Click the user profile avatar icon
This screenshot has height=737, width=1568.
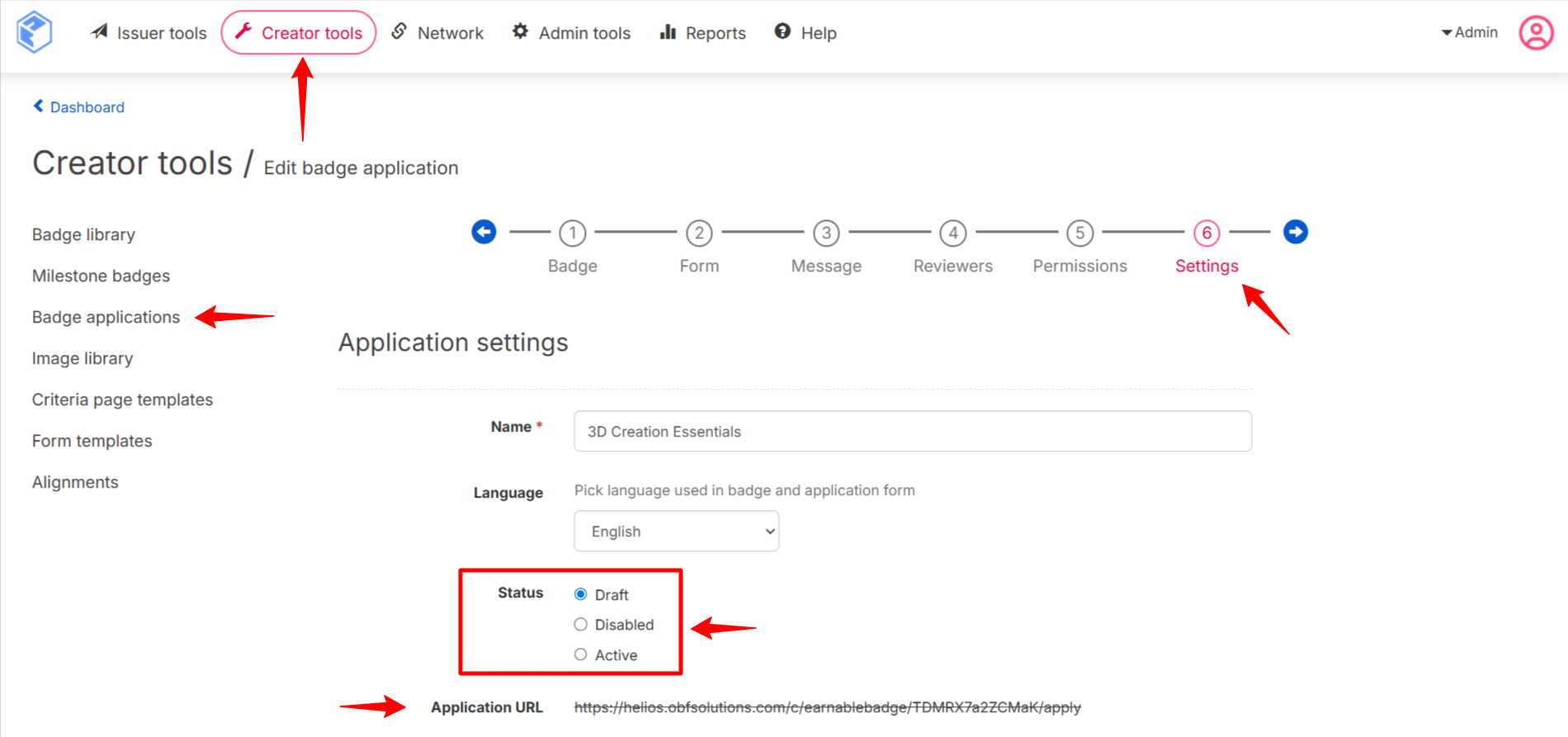point(1536,33)
